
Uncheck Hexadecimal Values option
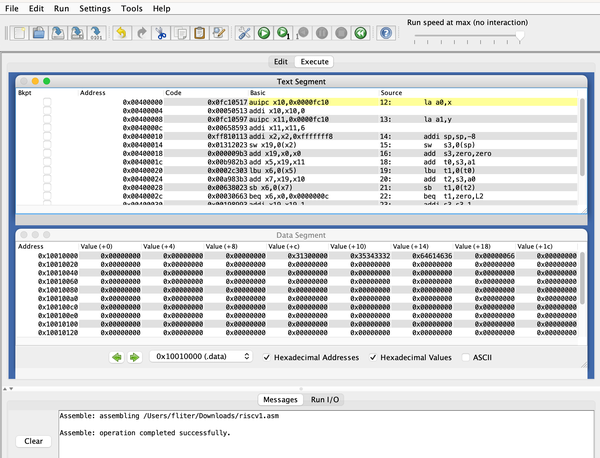[x=375, y=357]
